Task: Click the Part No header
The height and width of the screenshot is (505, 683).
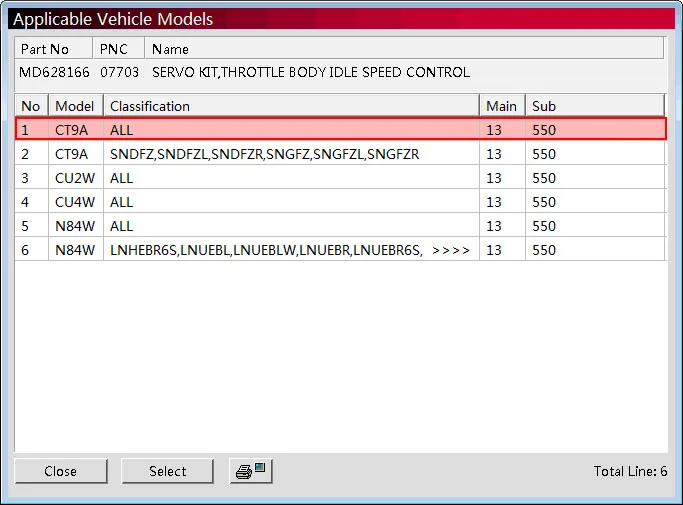Action: click(54, 49)
